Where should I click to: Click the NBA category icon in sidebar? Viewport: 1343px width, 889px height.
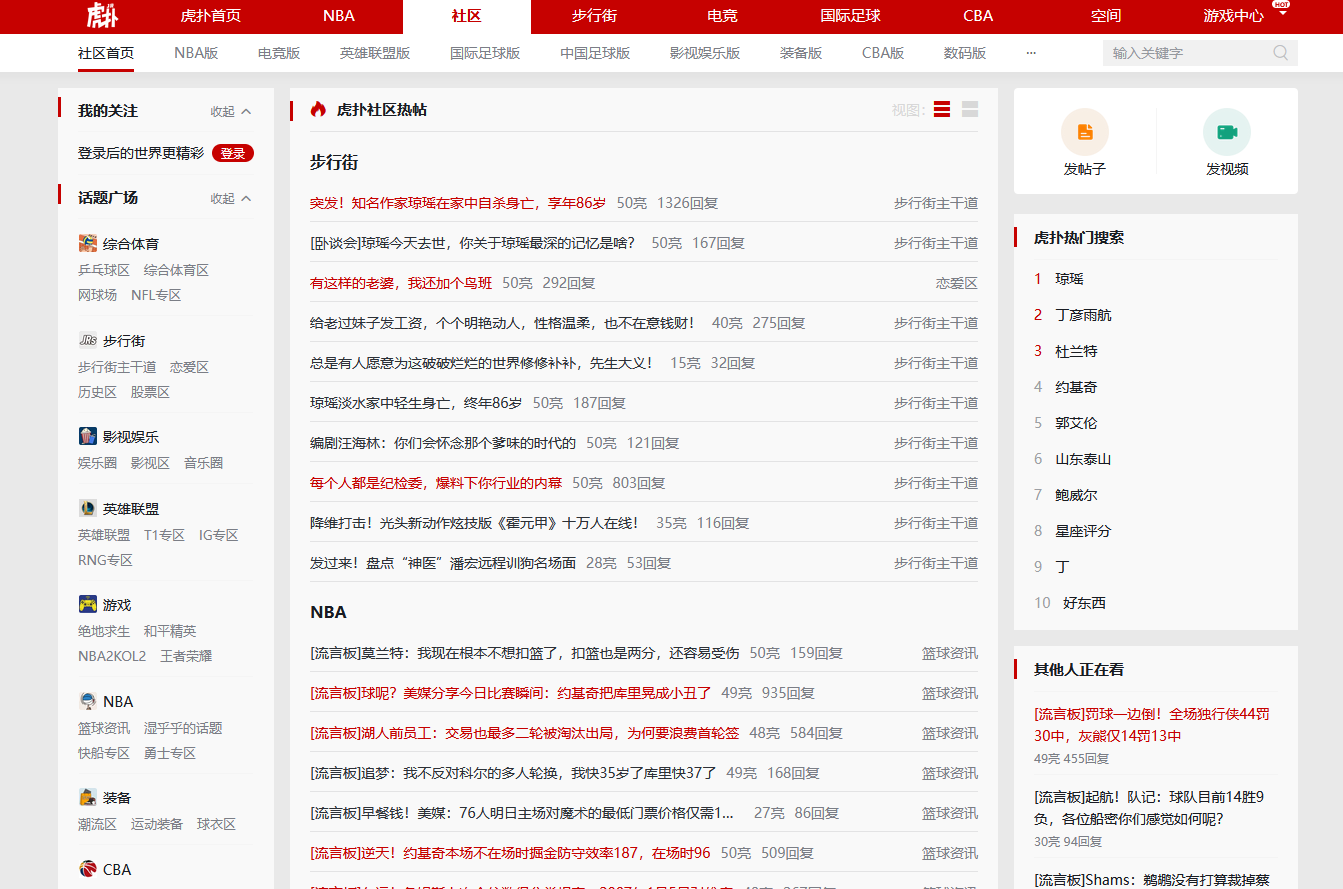[x=88, y=701]
